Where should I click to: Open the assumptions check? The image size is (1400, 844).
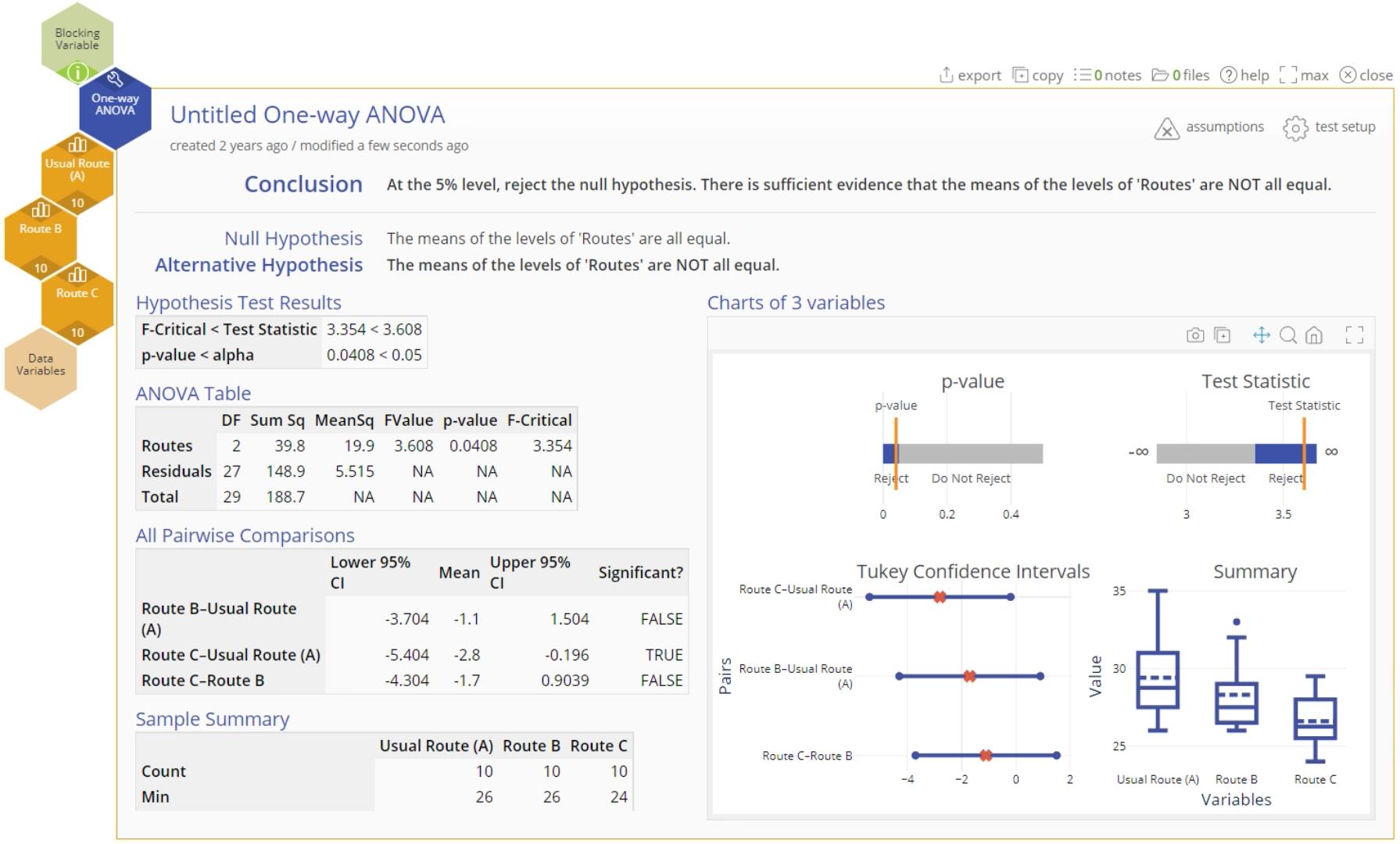1208,127
